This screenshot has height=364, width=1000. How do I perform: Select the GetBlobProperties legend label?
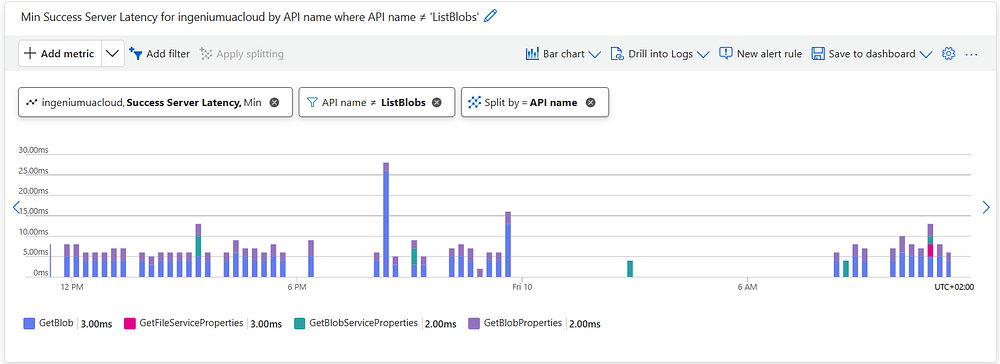pyautogui.click(x=524, y=323)
